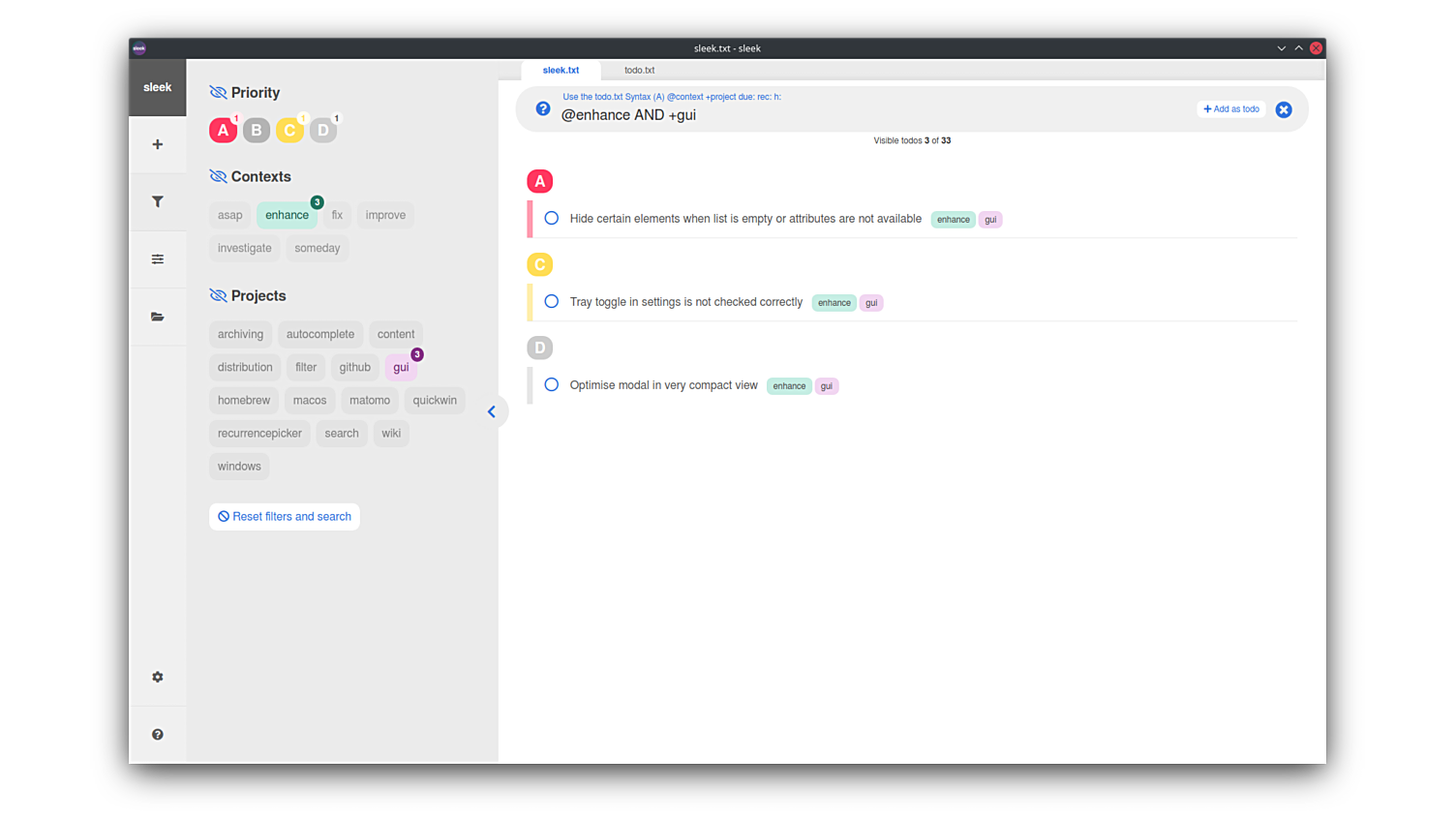Mark 'Optimise modal' todo as done

tap(552, 385)
